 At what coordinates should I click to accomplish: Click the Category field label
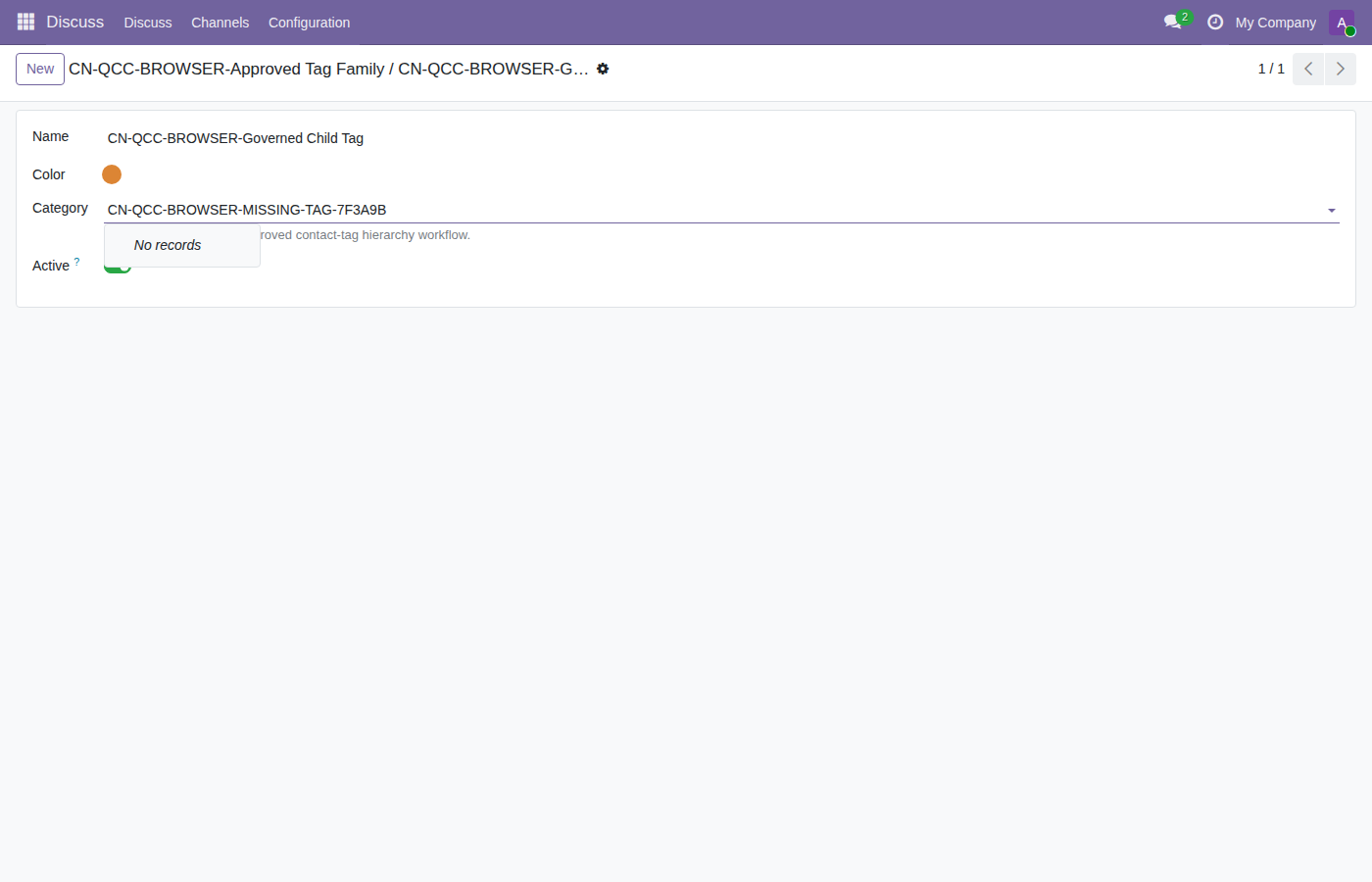point(60,208)
